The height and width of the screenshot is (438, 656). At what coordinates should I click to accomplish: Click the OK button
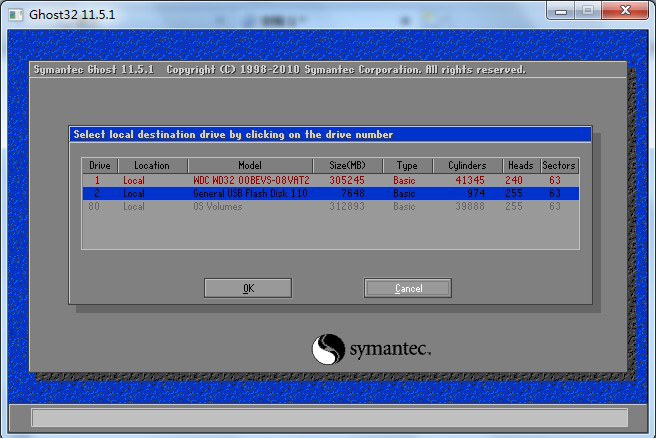(248, 288)
